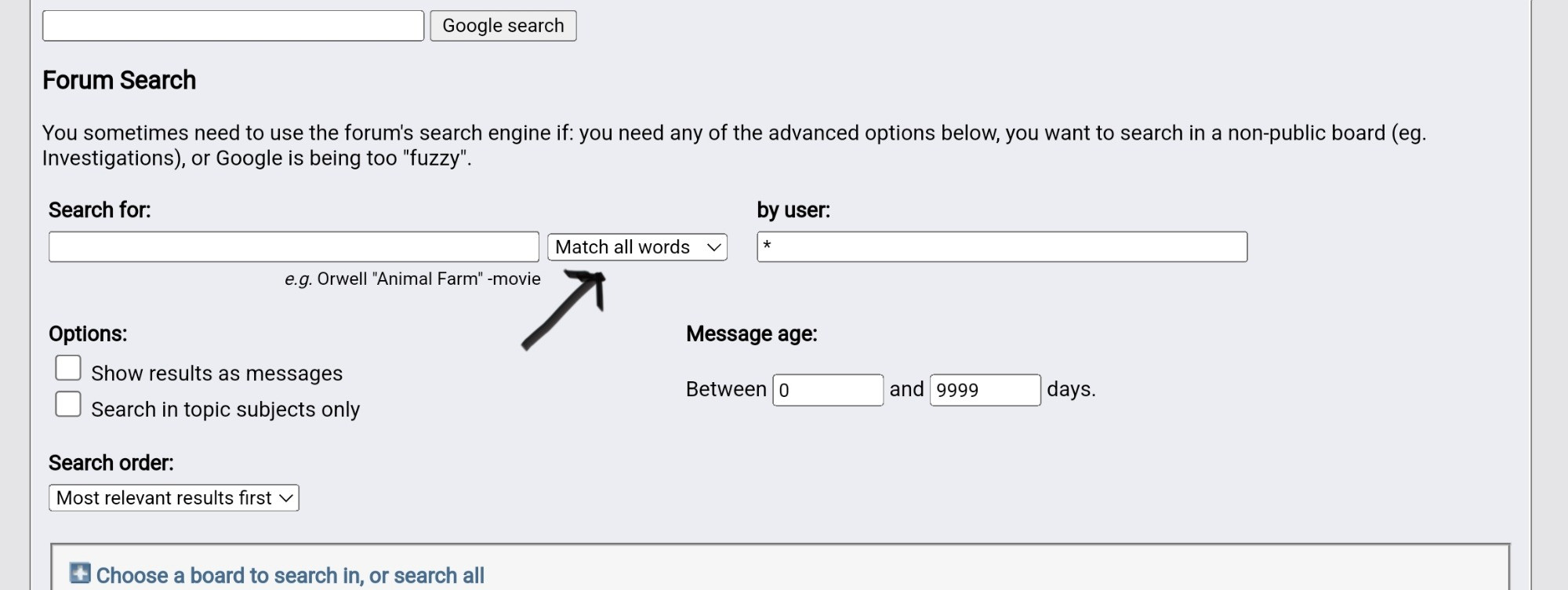This screenshot has width=1568, height=590.
Task: Tick 'Search in topic subjects only' checkbox
Action: point(68,404)
